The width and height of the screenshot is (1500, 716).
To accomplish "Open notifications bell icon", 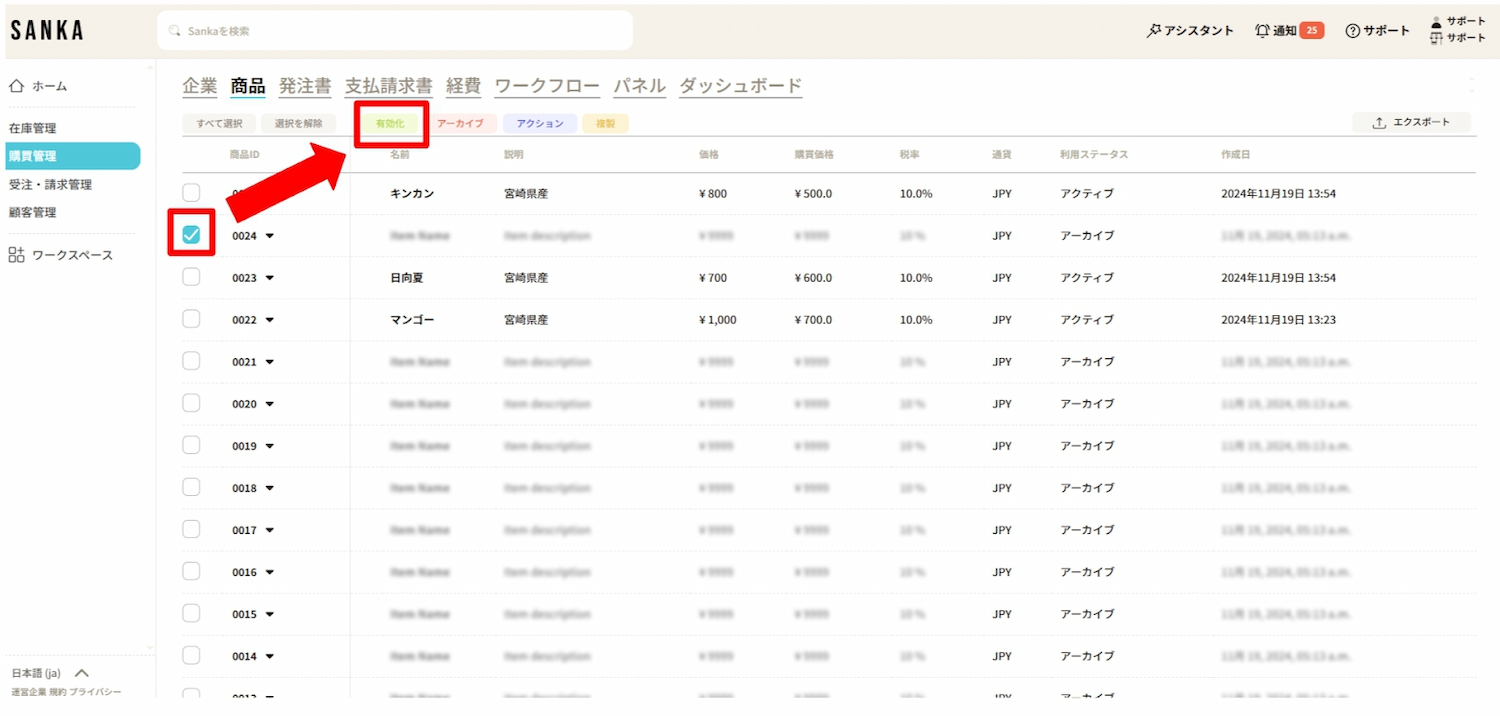I will pyautogui.click(x=1262, y=31).
